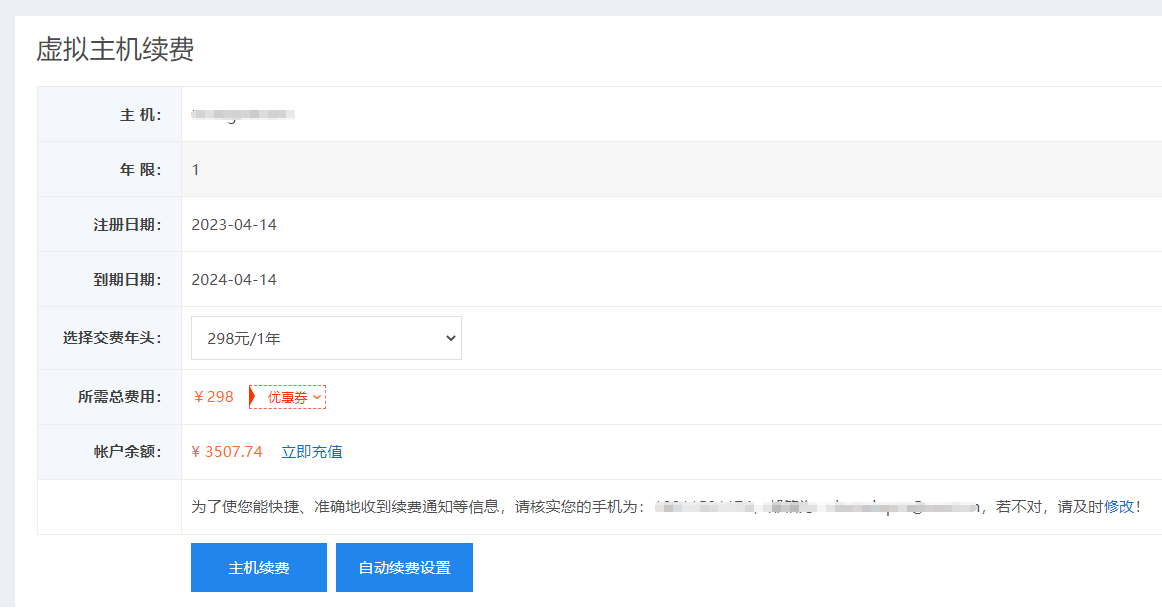Screen dimensions: 1162x609
Task: Click the 虚拟主机续费 page heading
Action: 115,49
